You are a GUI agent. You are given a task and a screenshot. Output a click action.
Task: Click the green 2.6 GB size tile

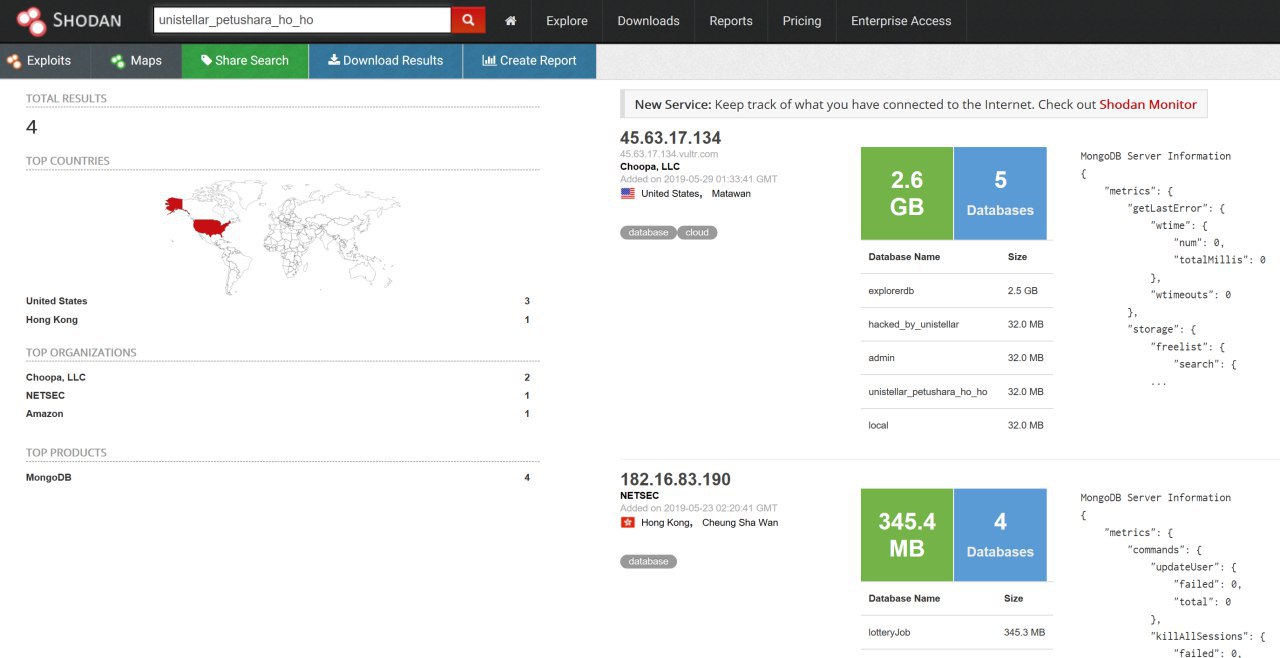[907, 193]
